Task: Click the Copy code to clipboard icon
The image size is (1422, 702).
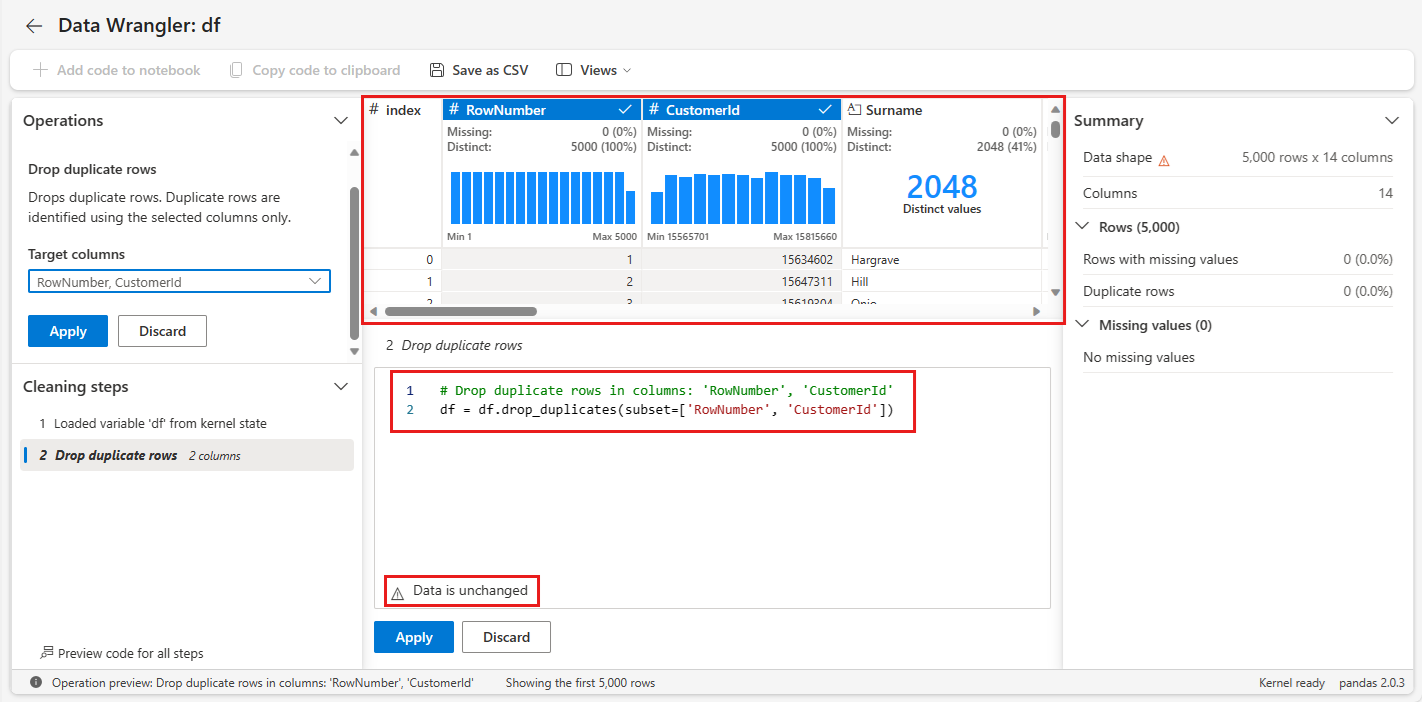Action: [x=236, y=70]
